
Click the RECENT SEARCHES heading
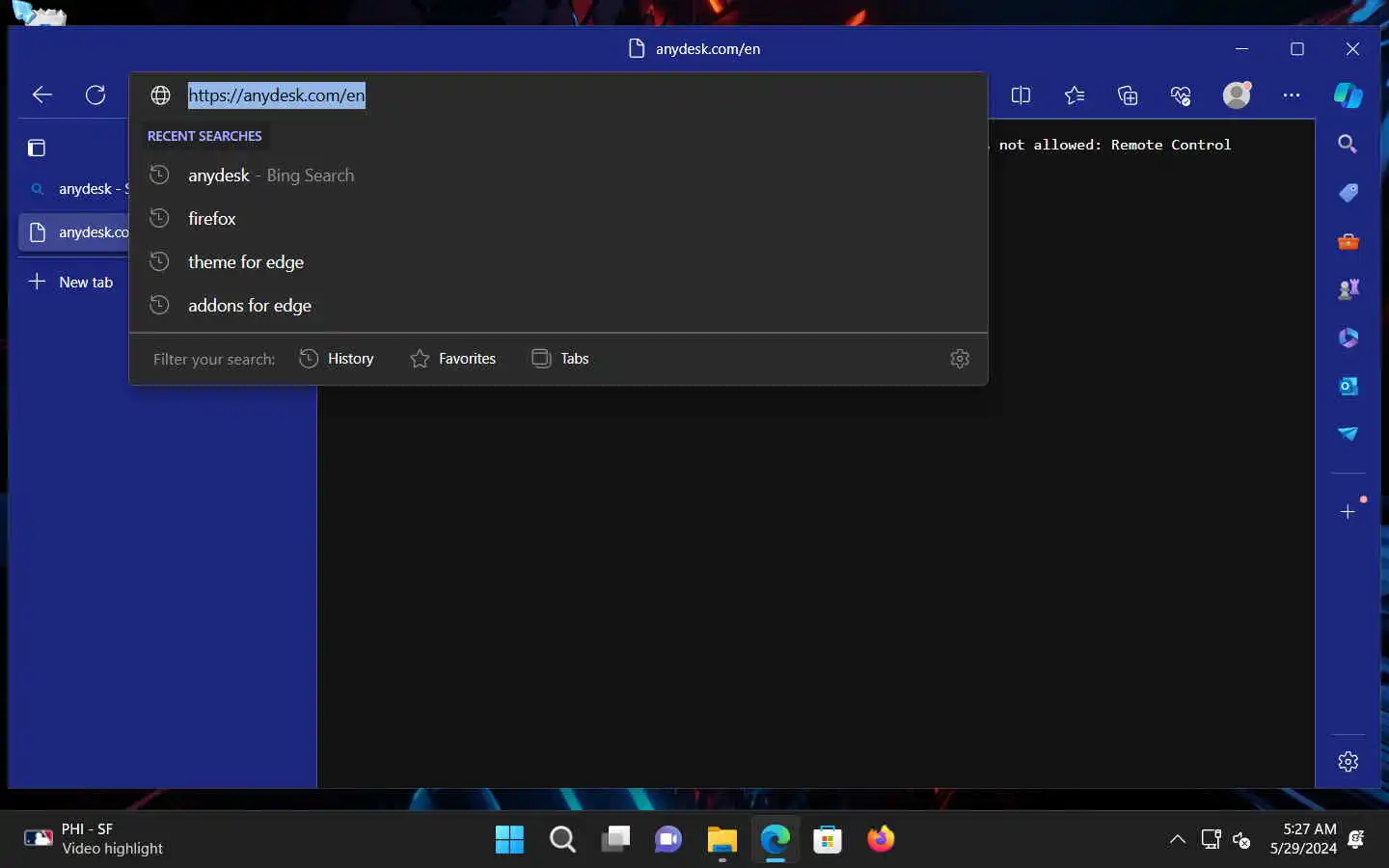(204, 136)
